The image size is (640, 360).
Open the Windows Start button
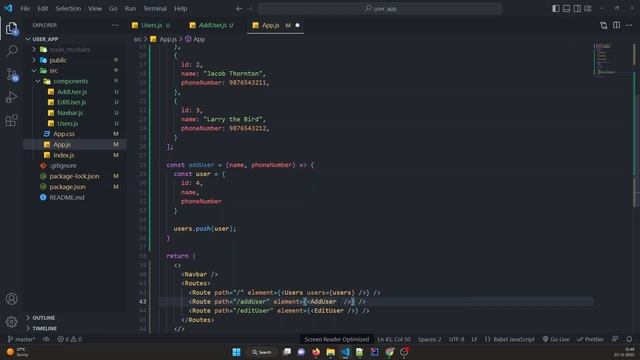236,352
